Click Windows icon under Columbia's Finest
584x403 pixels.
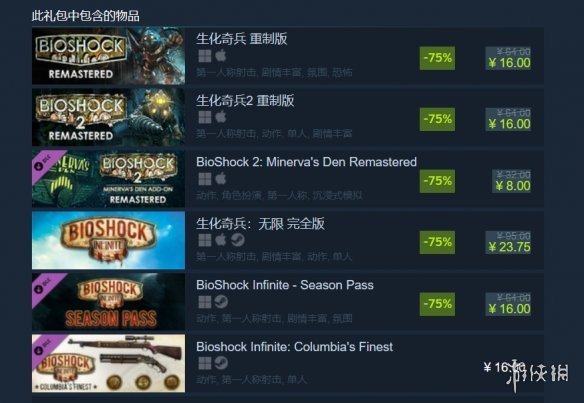[x=204, y=363]
